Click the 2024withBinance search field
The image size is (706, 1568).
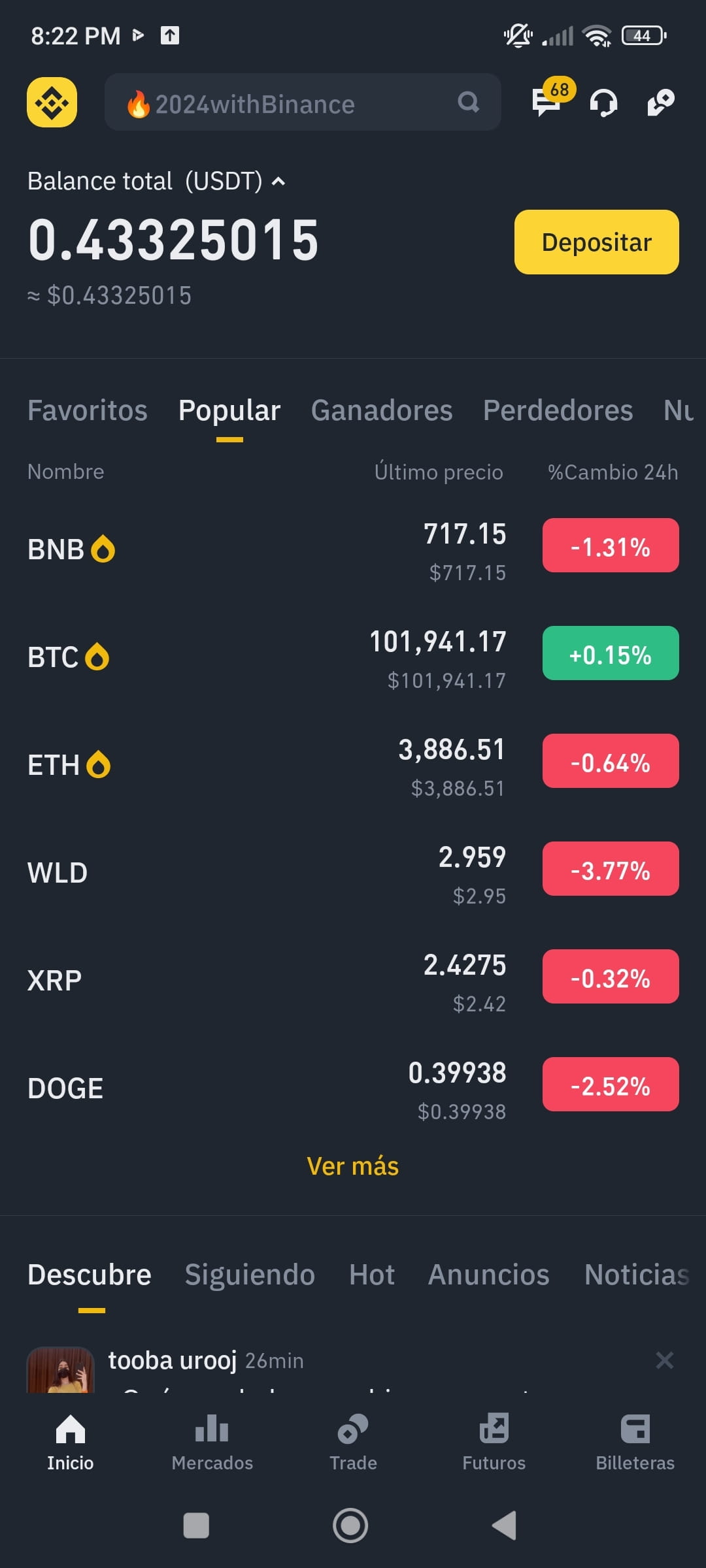click(303, 102)
